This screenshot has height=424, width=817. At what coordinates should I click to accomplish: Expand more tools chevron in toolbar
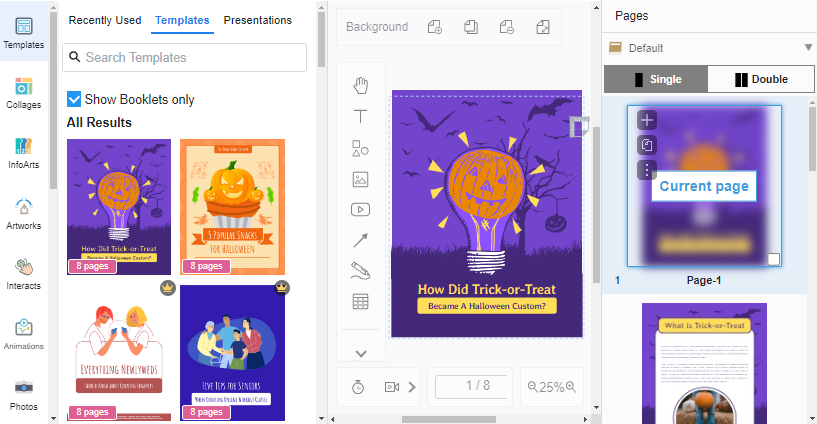pyautogui.click(x=361, y=354)
